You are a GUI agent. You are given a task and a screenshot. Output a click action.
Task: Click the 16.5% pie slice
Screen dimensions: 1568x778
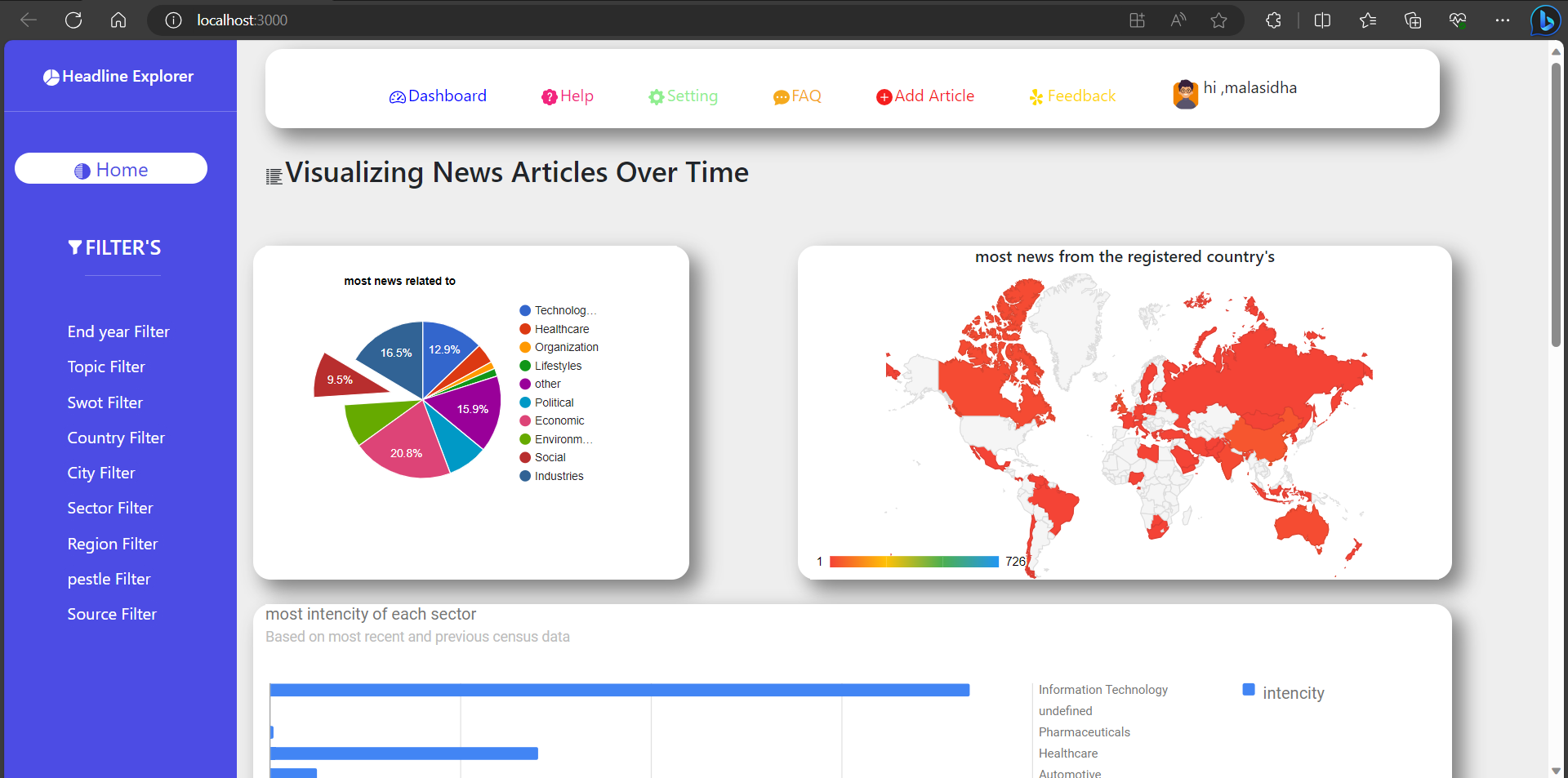coord(396,353)
